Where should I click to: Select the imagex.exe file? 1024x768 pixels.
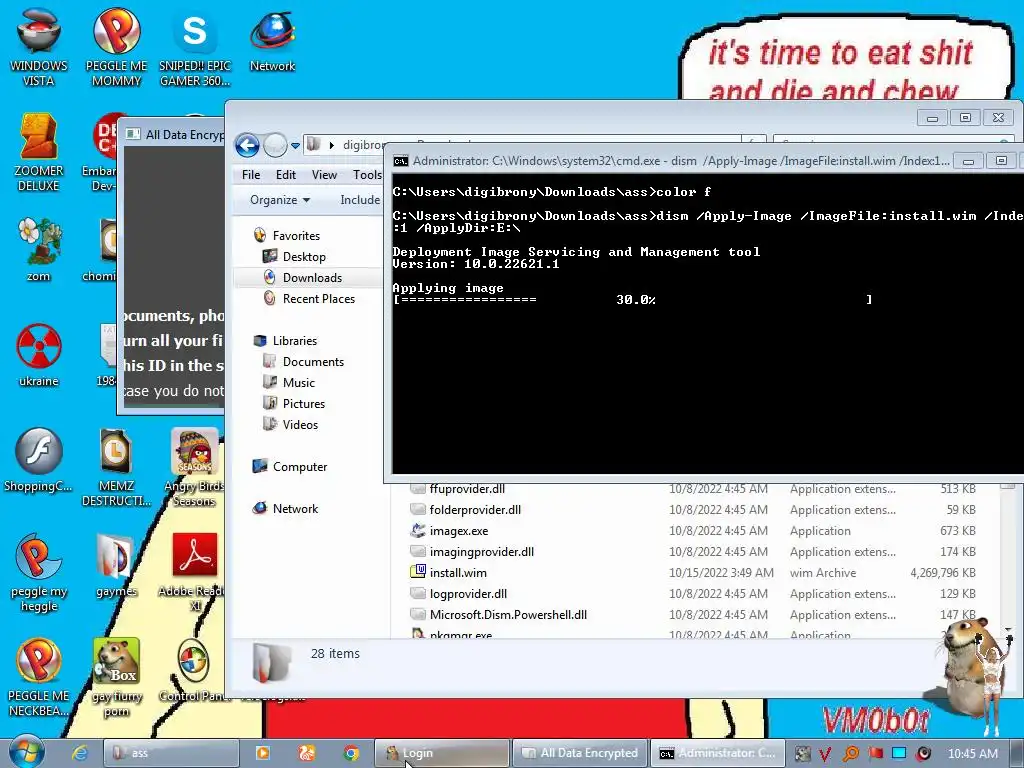[458, 531]
